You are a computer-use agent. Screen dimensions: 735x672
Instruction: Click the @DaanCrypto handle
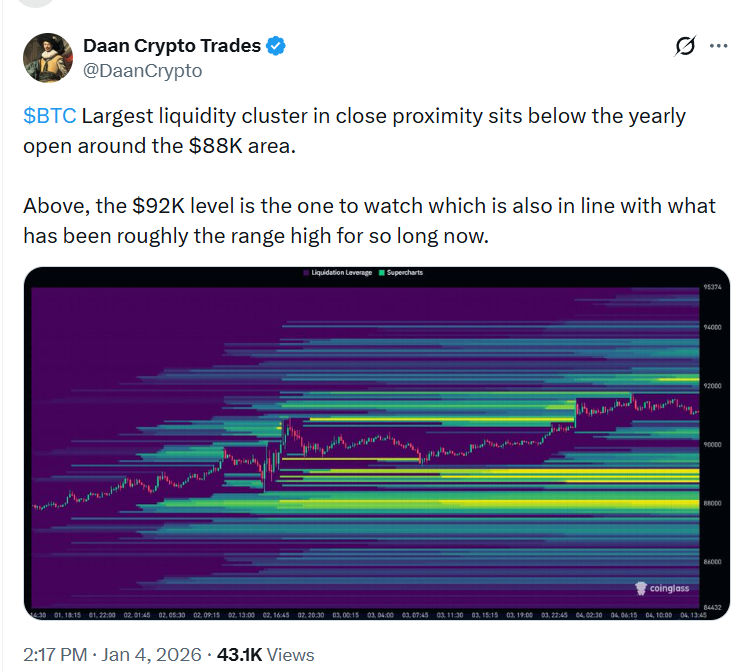coord(142,70)
